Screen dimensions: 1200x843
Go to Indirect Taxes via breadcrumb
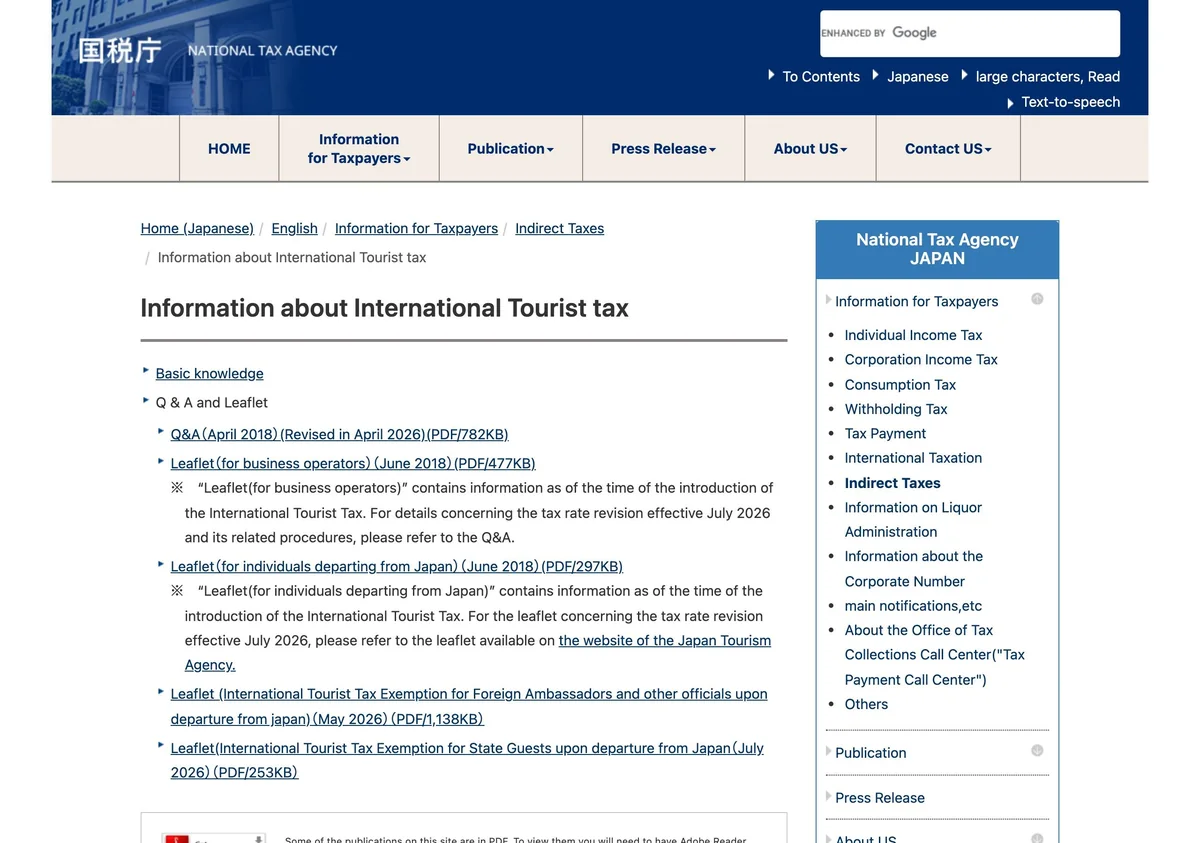(559, 228)
